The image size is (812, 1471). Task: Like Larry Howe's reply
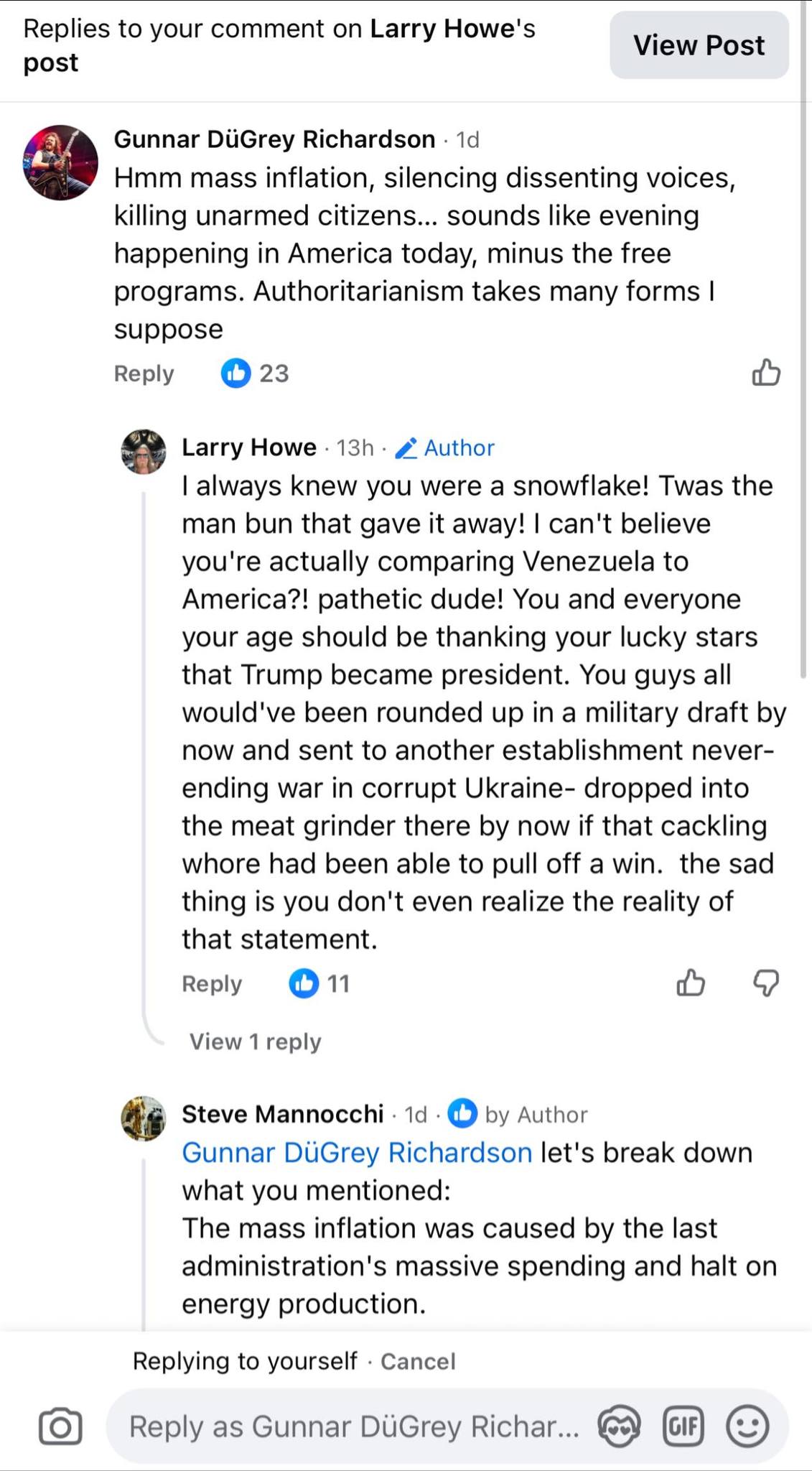click(691, 983)
